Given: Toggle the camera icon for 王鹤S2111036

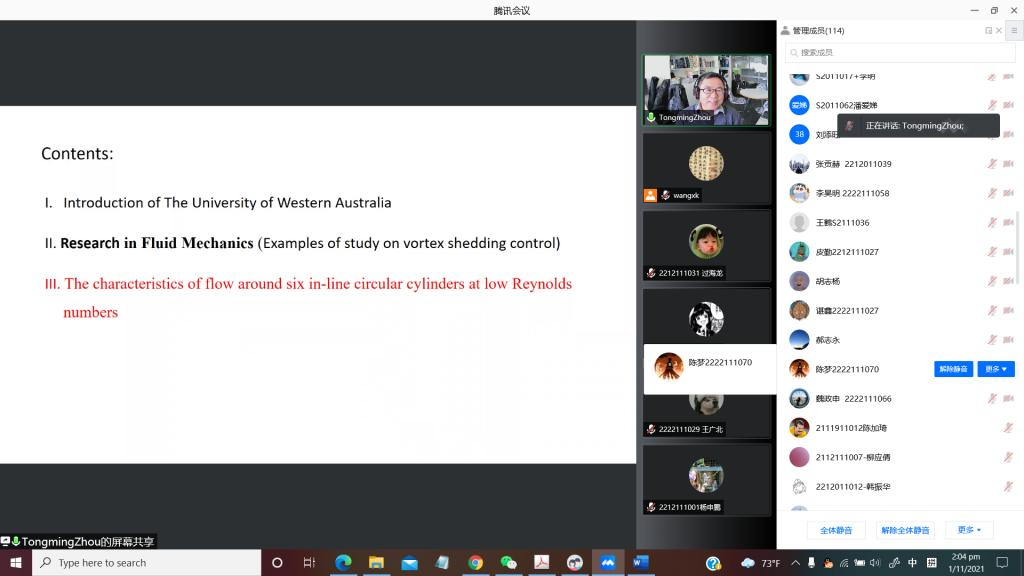Looking at the screenshot, I should click(x=1008, y=222).
